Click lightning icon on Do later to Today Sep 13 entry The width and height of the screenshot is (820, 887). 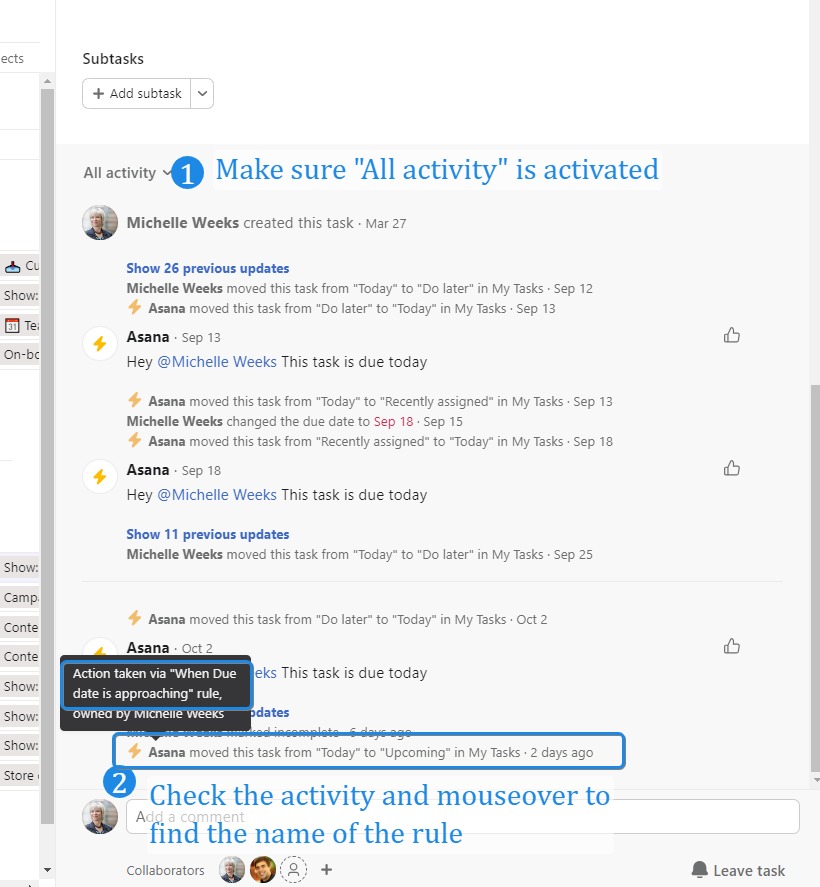[x=135, y=307]
